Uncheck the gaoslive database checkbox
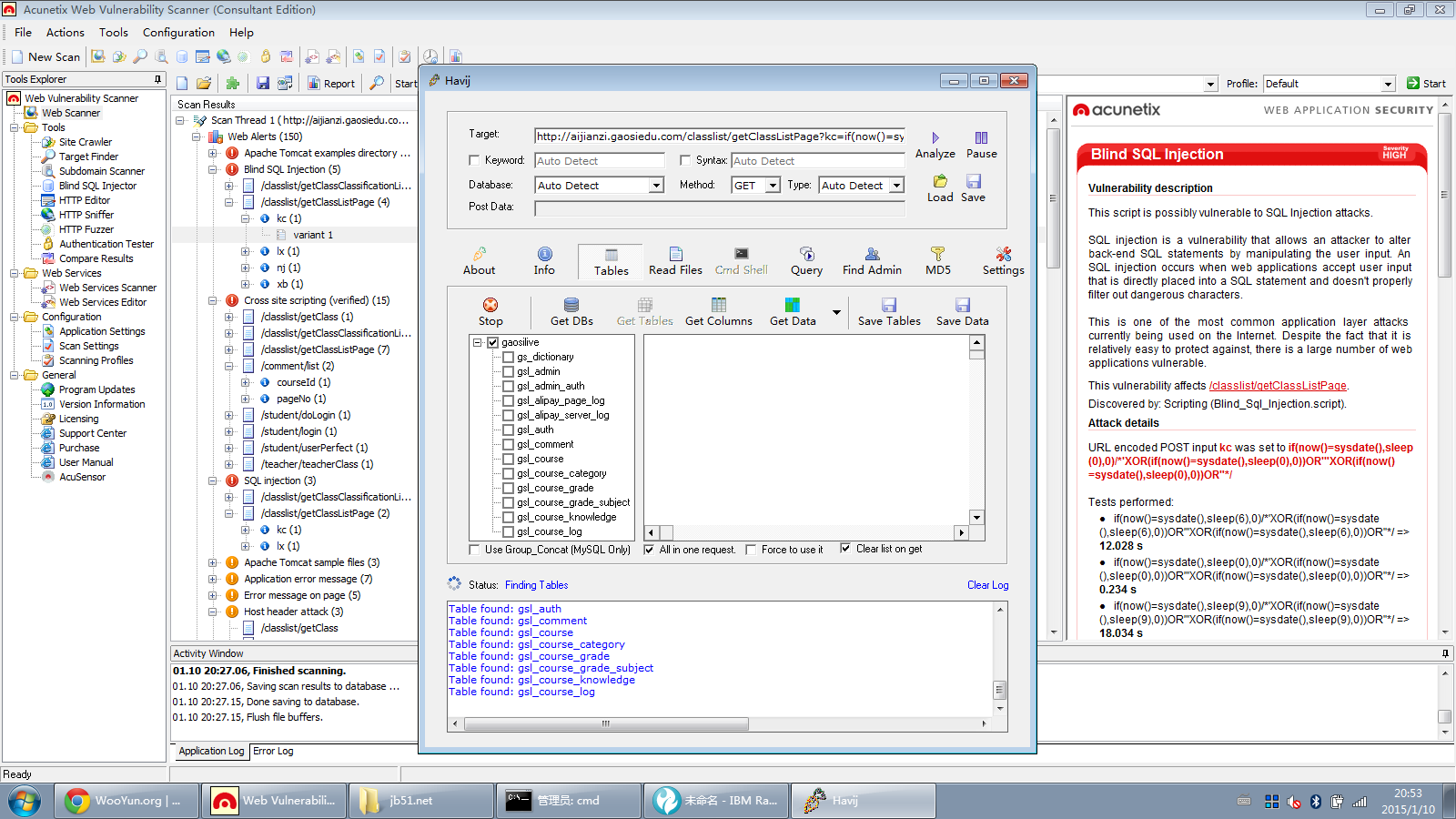This screenshot has height=819, width=1456. pyautogui.click(x=492, y=342)
